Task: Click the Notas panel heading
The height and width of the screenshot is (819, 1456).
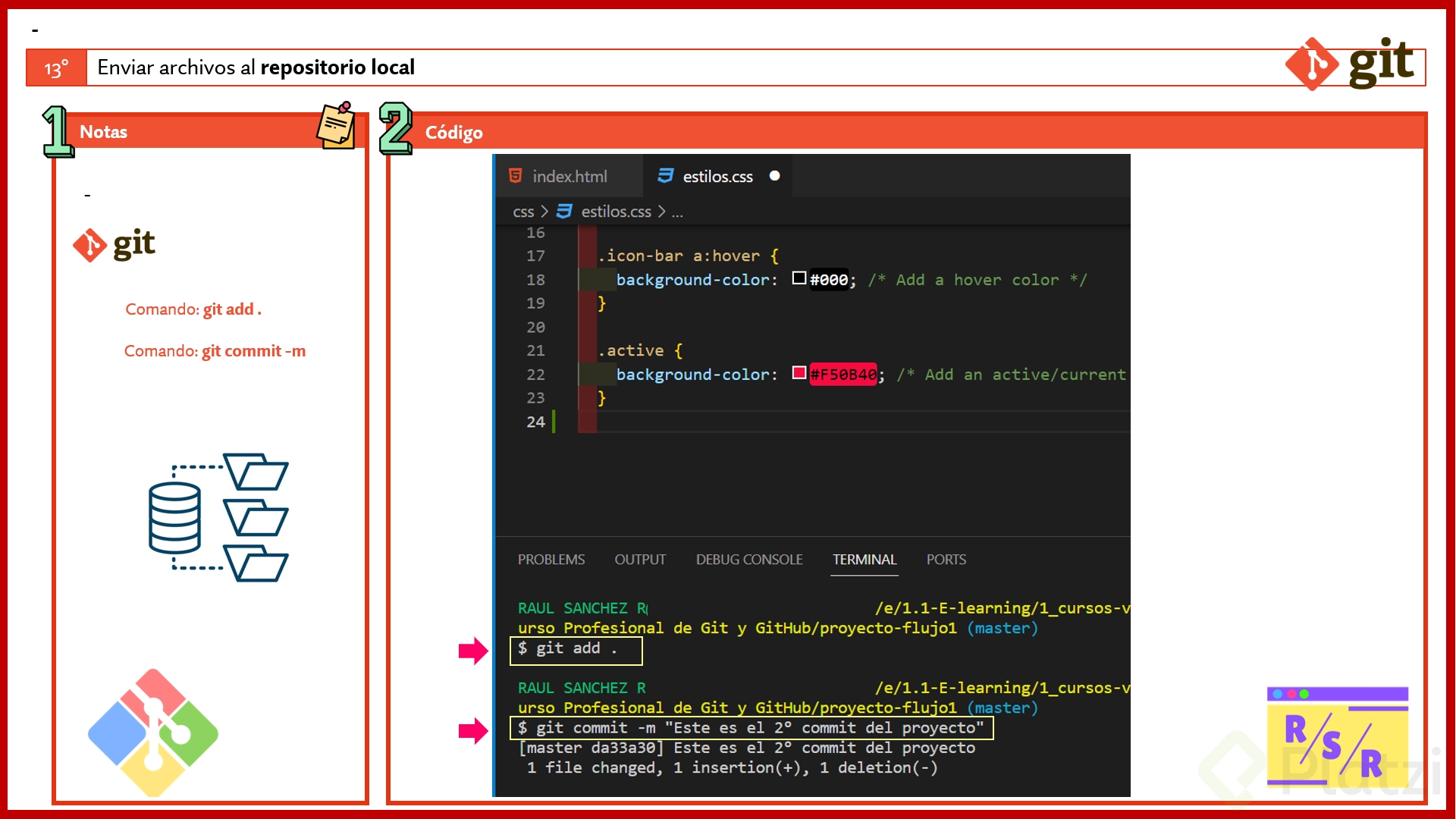Action: click(x=103, y=132)
